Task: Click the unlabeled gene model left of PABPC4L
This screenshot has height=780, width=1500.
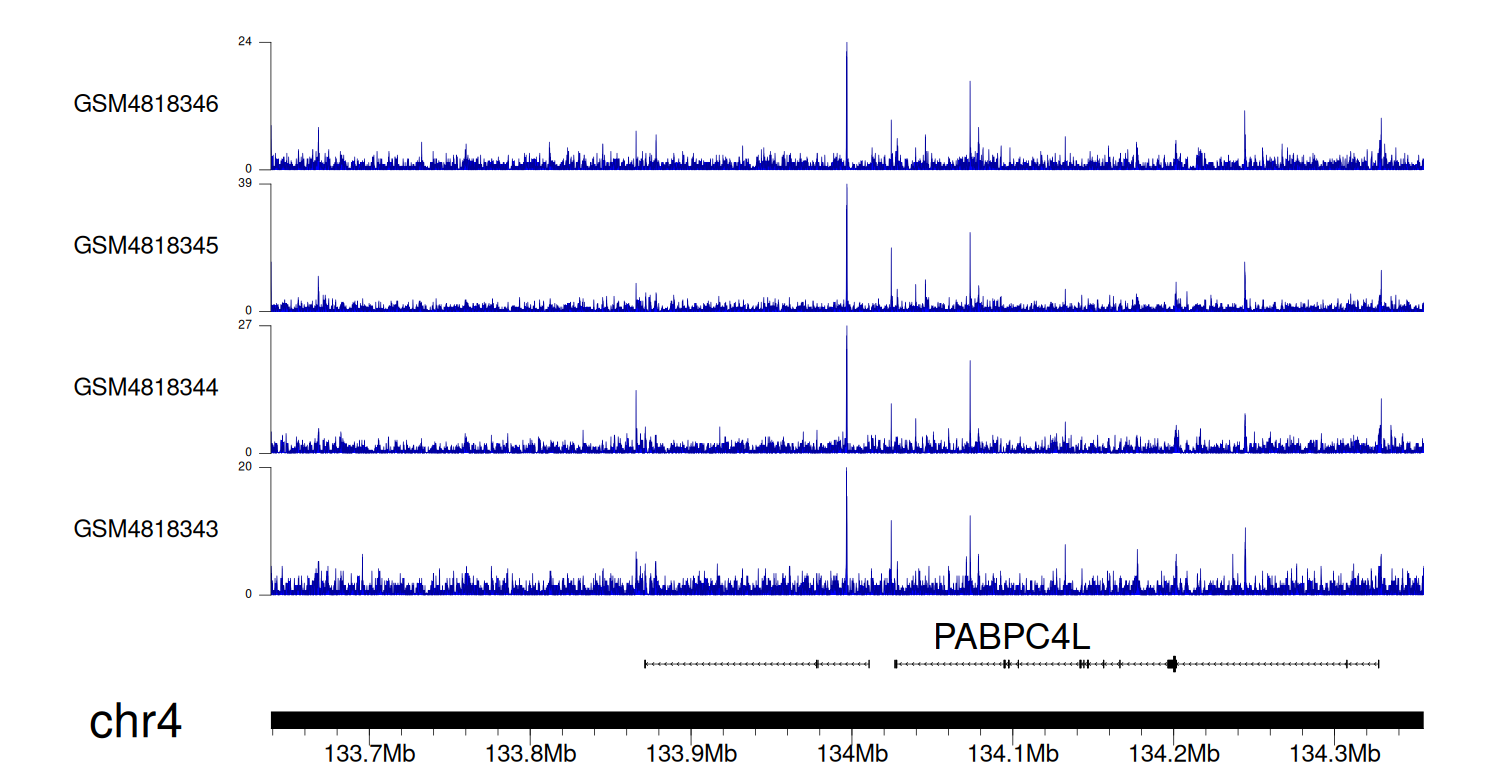Action: (x=757, y=663)
